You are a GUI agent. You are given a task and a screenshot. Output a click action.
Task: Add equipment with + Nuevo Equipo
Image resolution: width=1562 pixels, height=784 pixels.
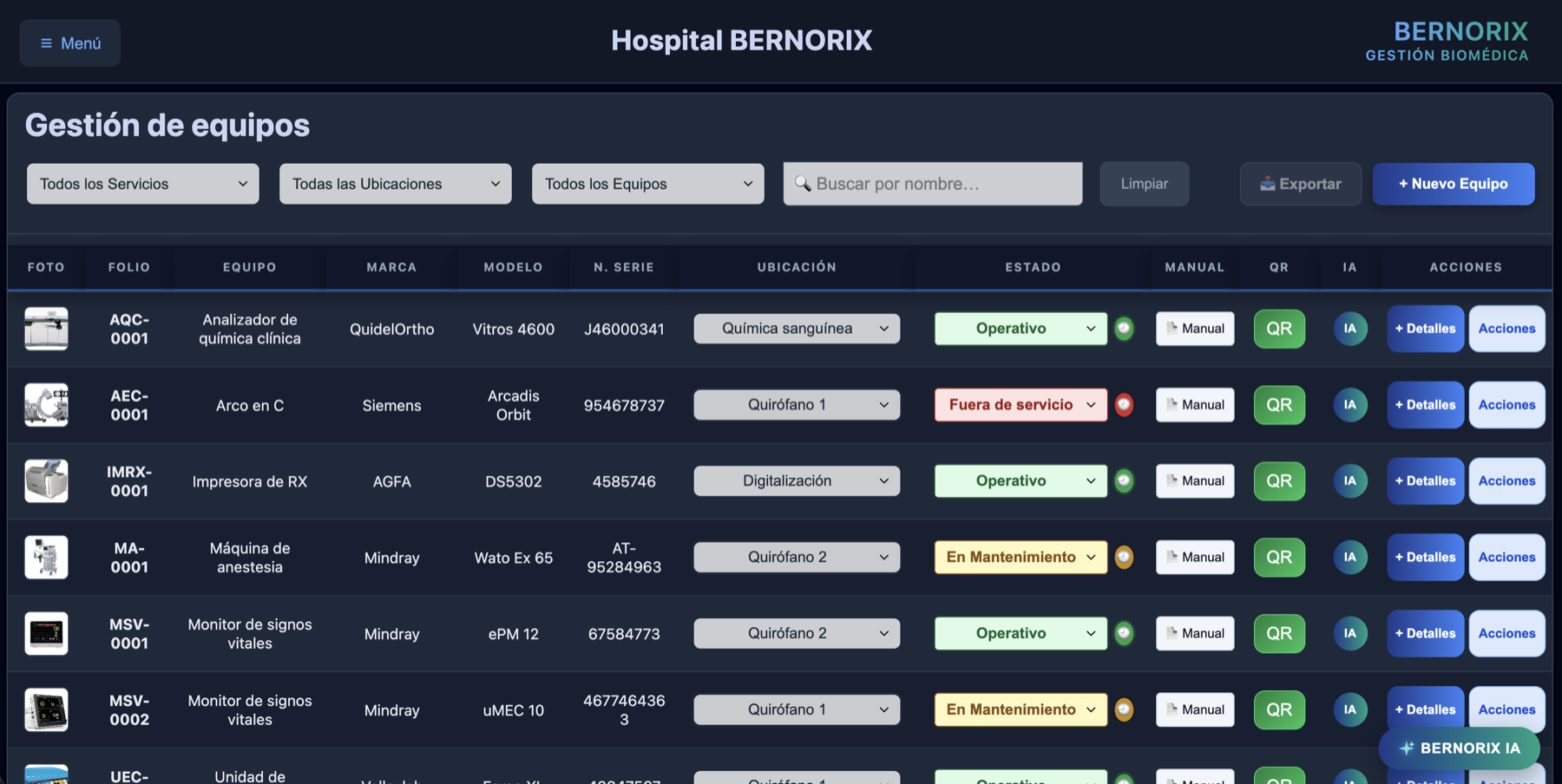pyautogui.click(x=1454, y=184)
